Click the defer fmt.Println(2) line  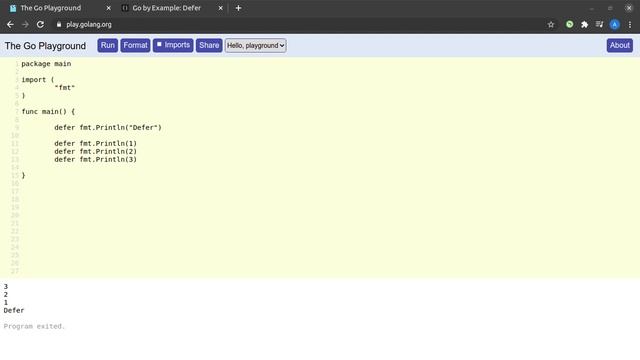point(96,151)
